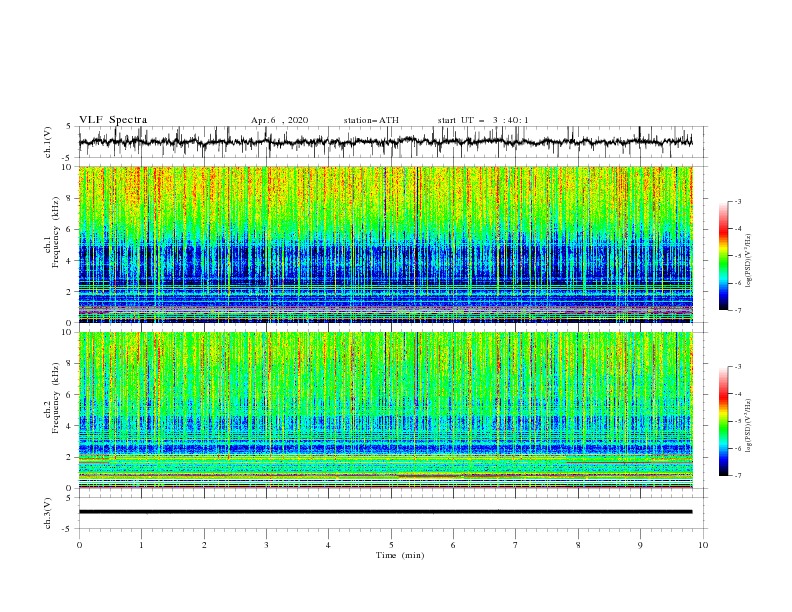Click the "VLF Spectra" title text

pyautogui.click(x=113, y=120)
